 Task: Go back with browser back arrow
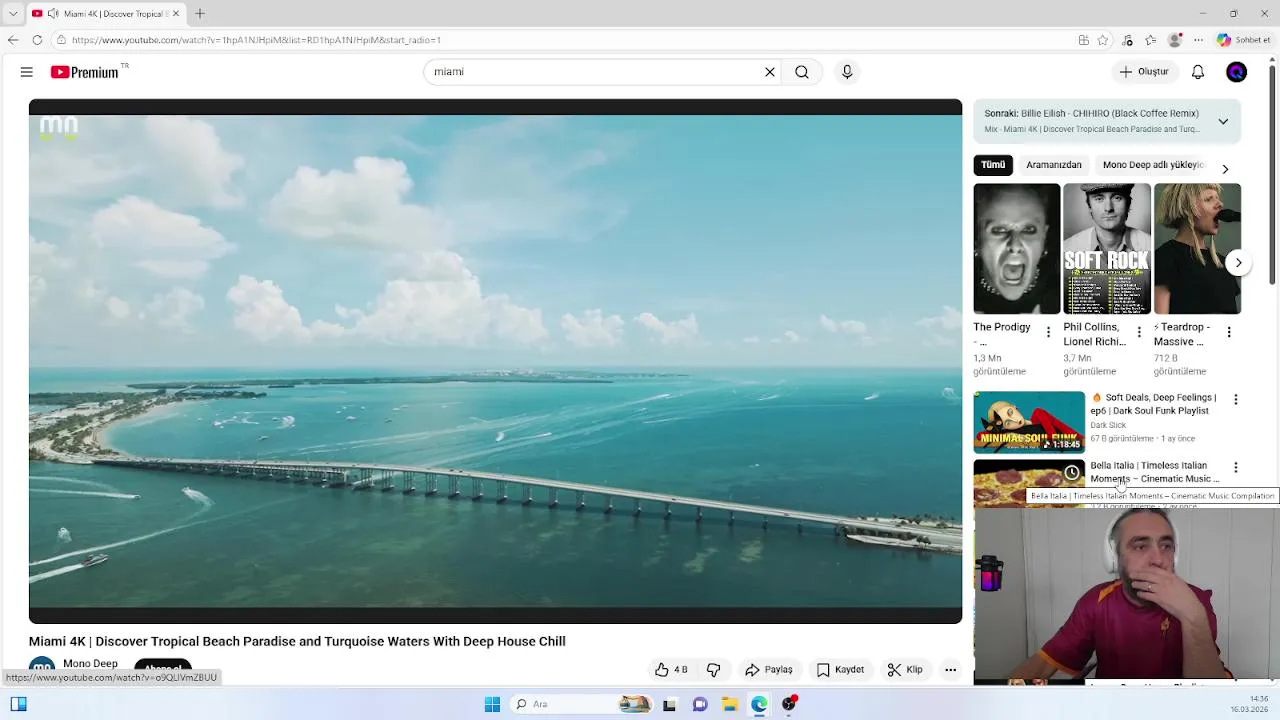pos(13,40)
